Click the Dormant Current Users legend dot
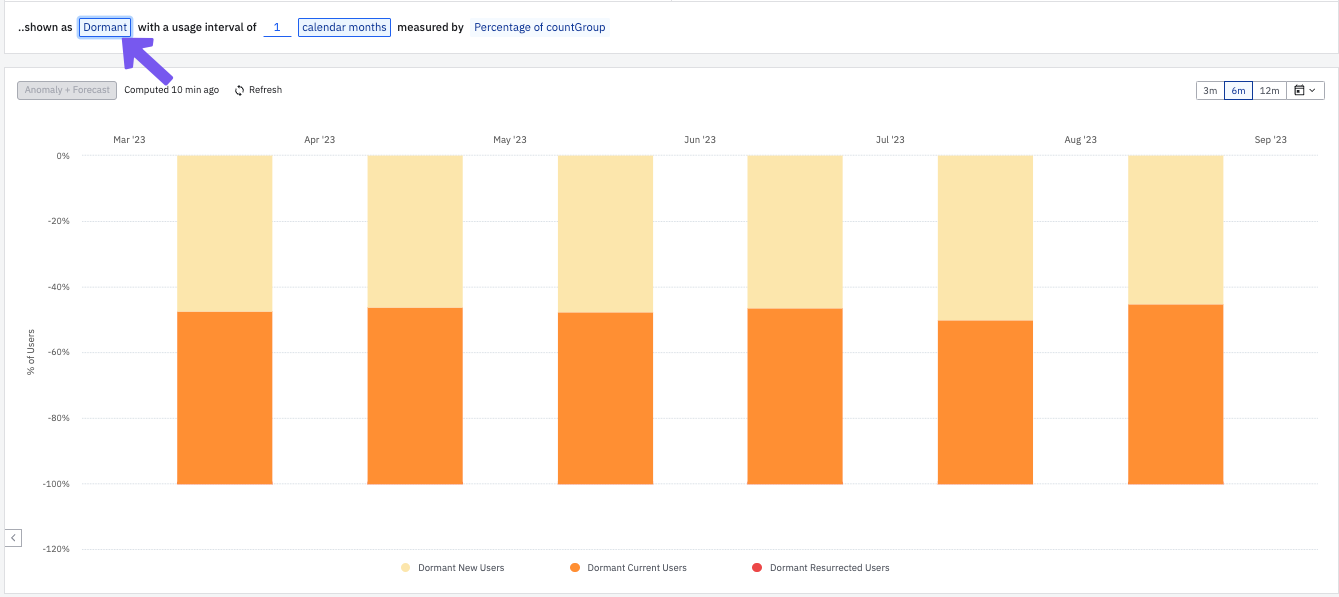This screenshot has width=1339, height=597. click(x=574, y=567)
